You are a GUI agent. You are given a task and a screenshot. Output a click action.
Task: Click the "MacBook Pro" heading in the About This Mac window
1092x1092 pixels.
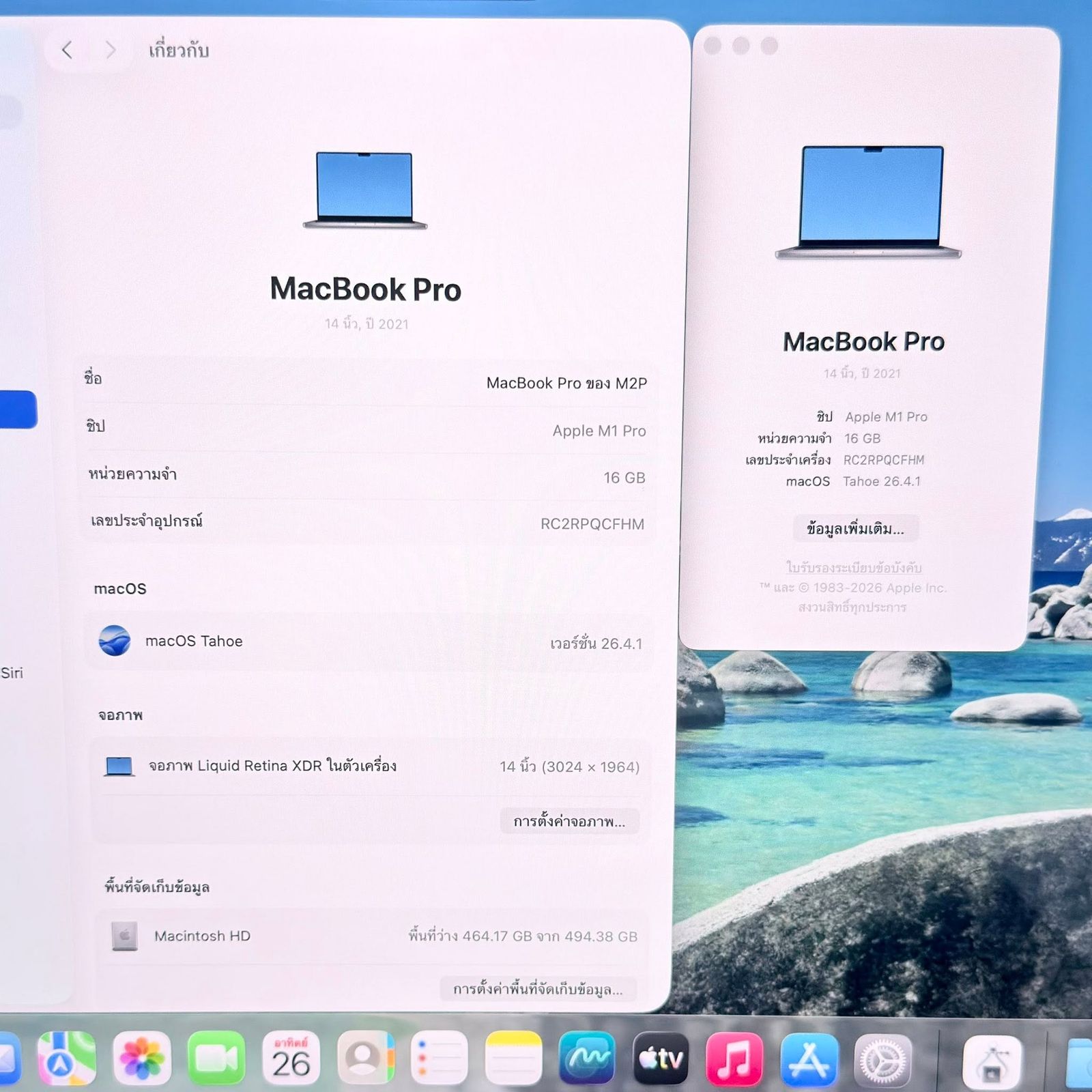(x=863, y=341)
